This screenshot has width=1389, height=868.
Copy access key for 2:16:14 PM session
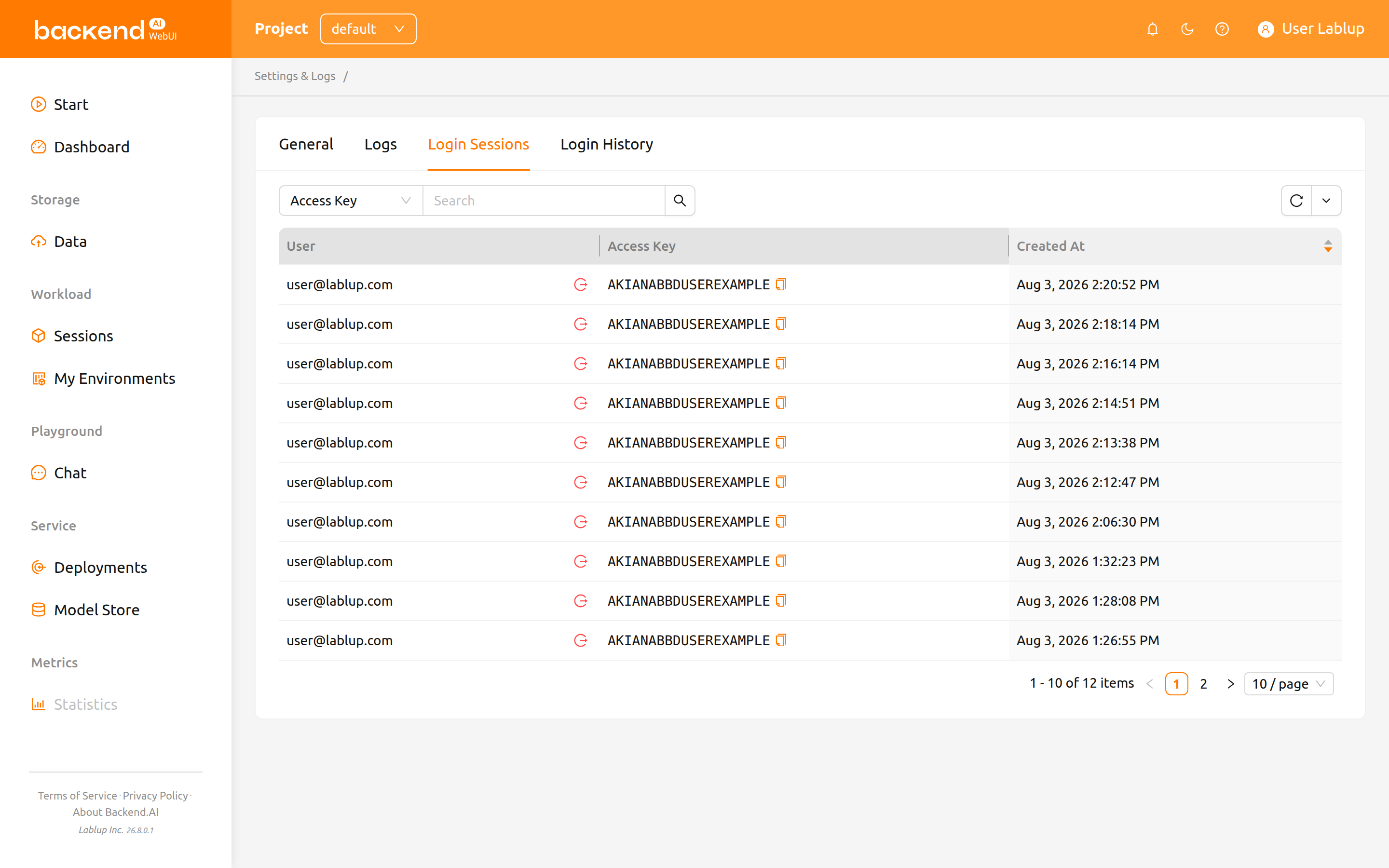click(781, 364)
